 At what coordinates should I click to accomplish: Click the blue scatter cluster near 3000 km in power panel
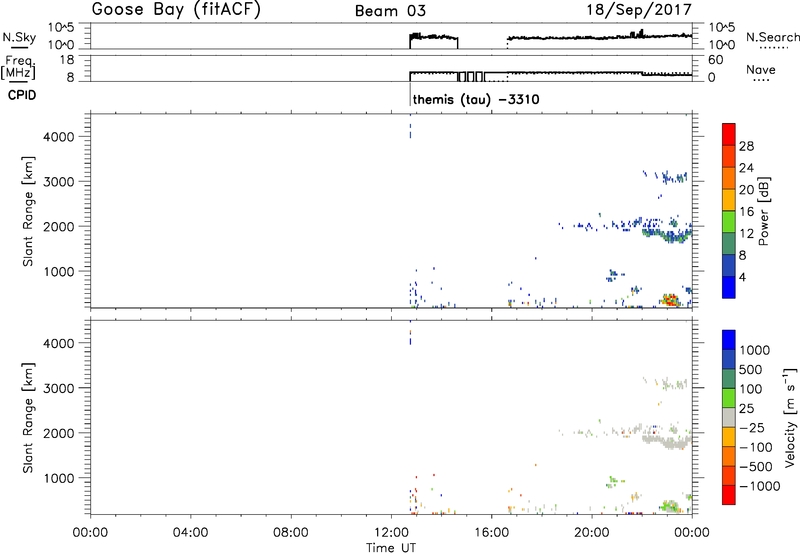click(672, 177)
